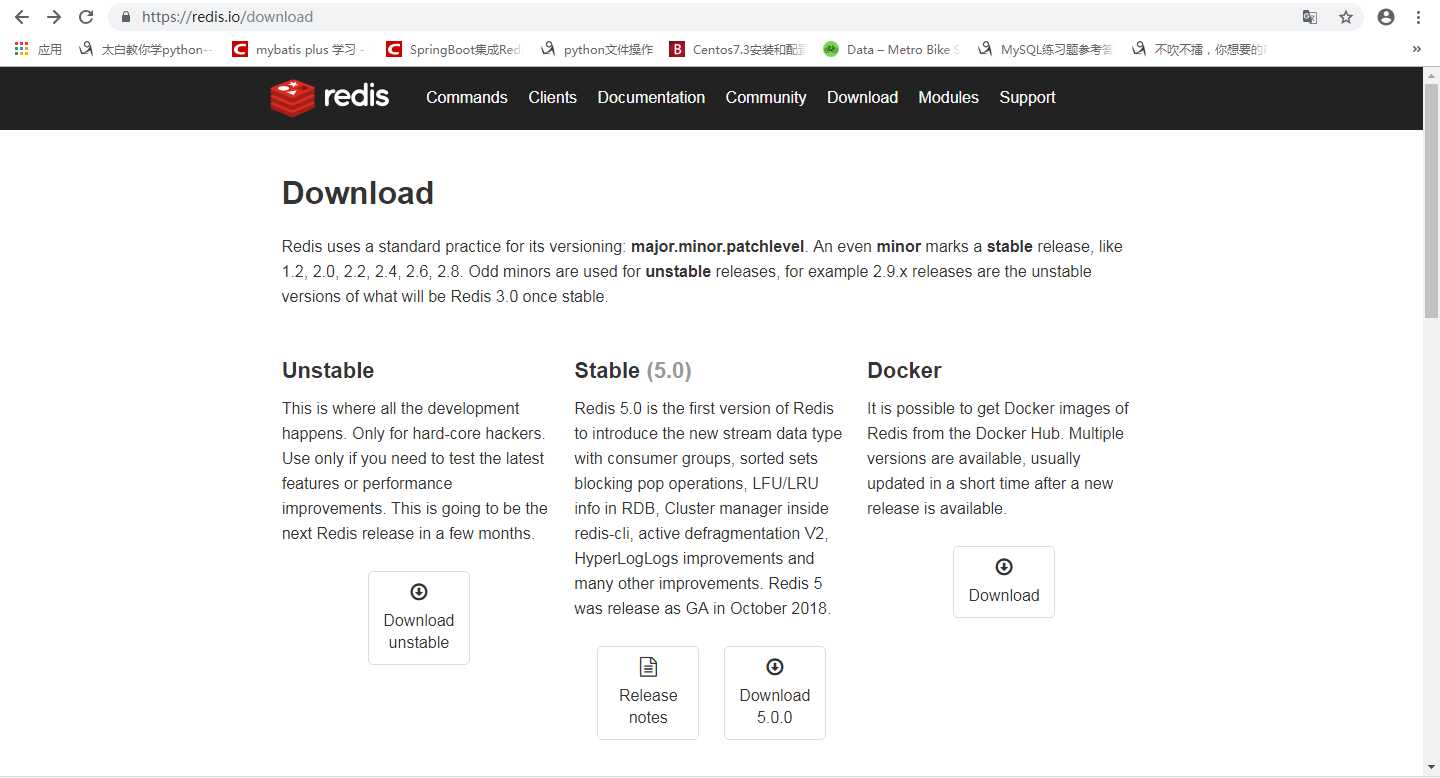Open the python文件操作 bookmark
Image resolution: width=1440 pixels, height=778 pixels.
tap(597, 49)
